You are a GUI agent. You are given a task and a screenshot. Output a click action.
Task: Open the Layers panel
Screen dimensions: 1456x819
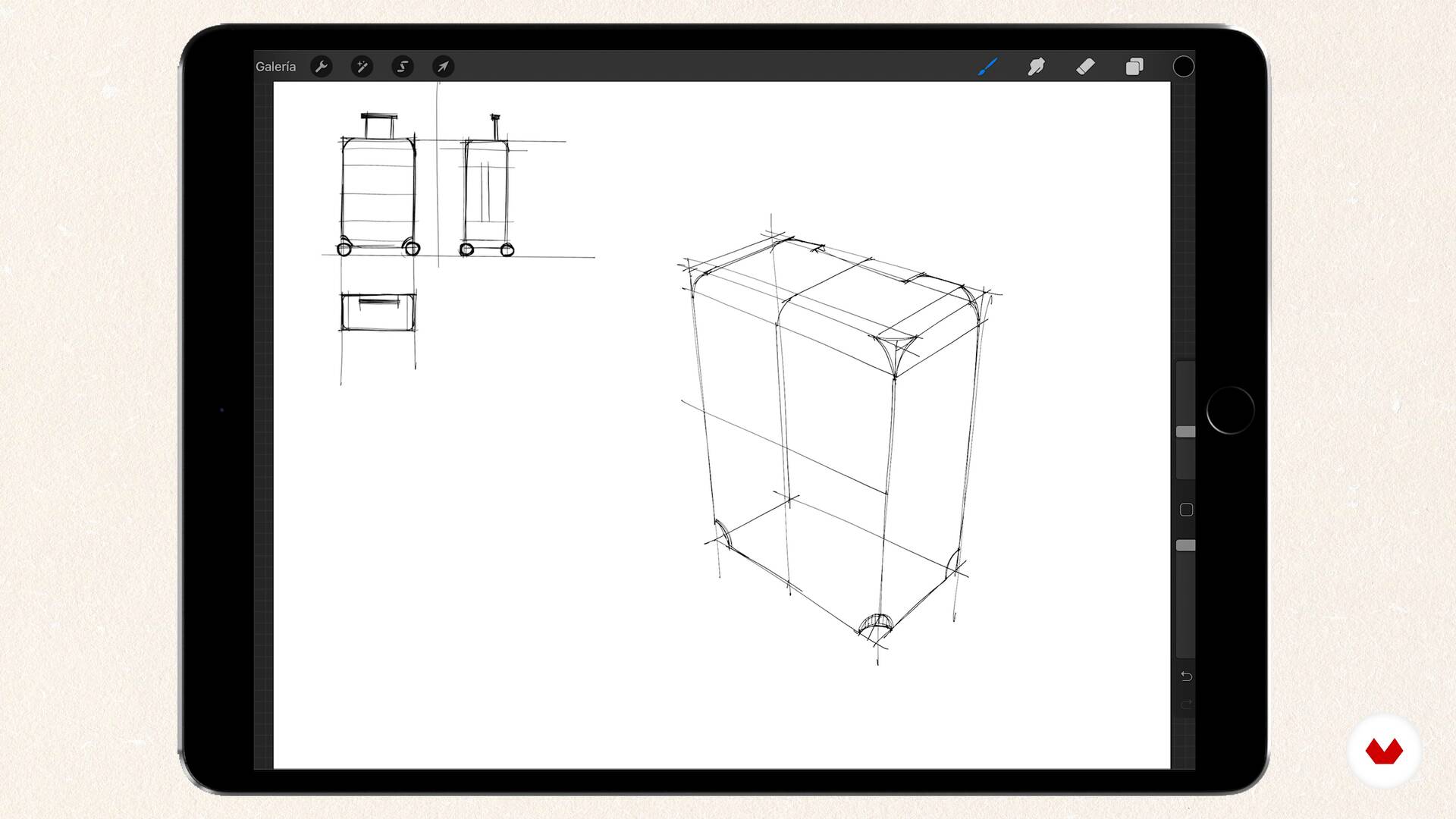point(1134,67)
